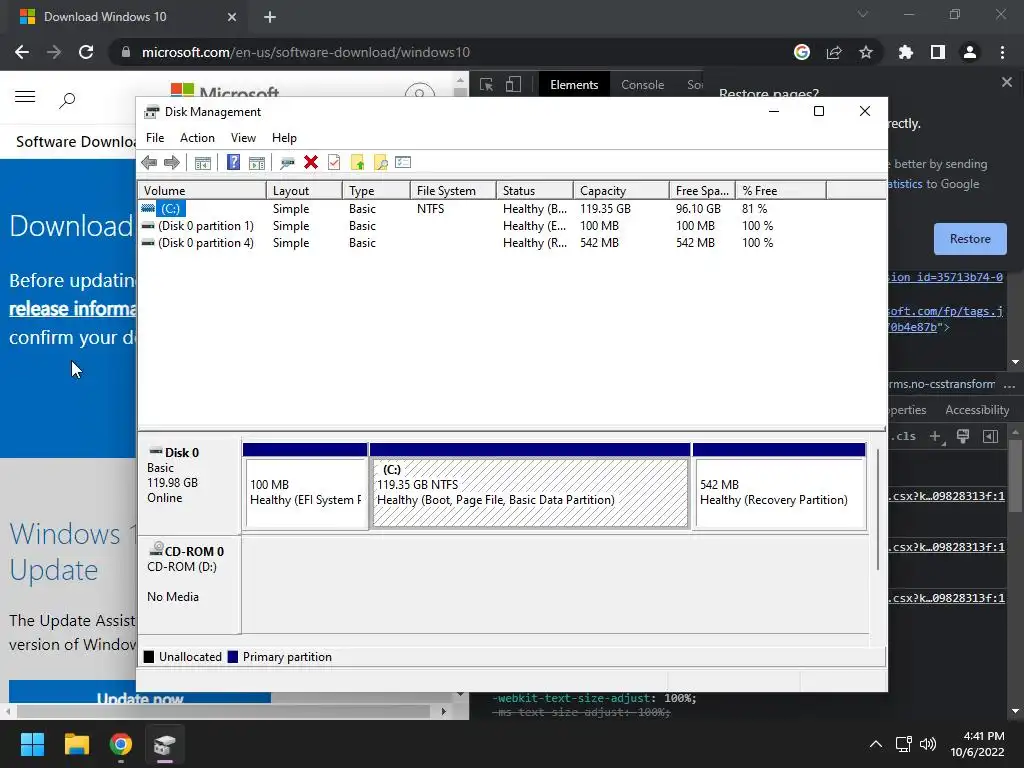The width and height of the screenshot is (1024, 768).
Task: Open Chrome extensions puzzle icon
Action: 906,52
